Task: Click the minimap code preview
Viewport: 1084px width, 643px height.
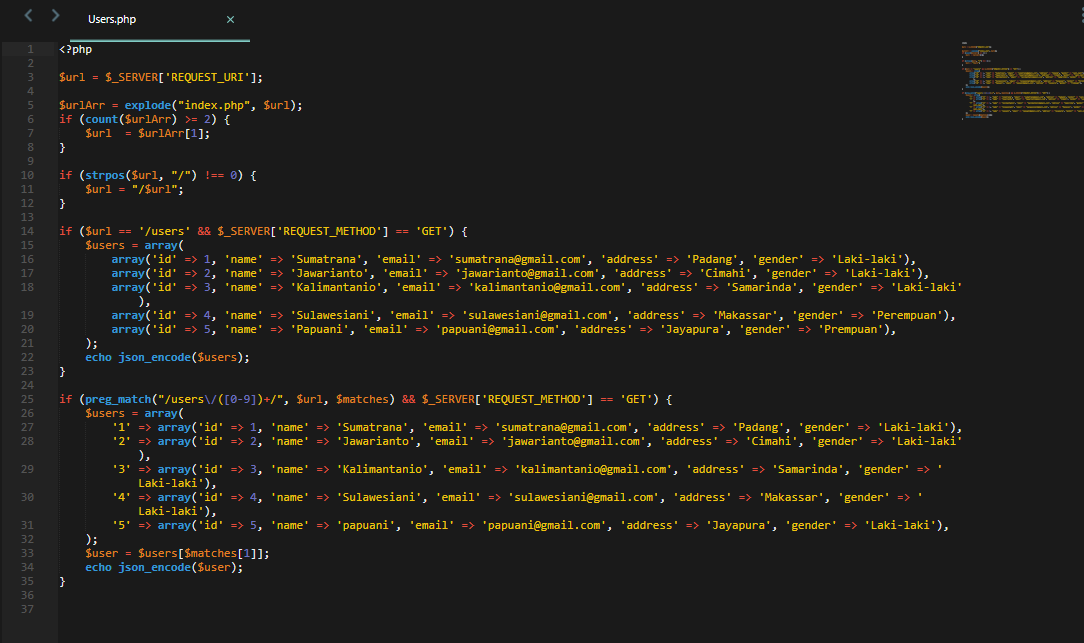Action: (x=1020, y=80)
